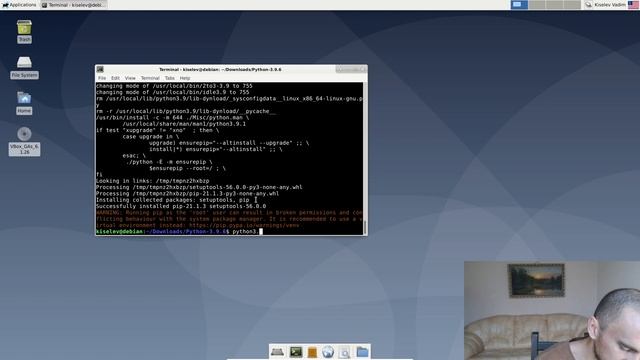Launch Terminal emulator from the dock
Screen dimensions: 640x360
click(x=296, y=352)
